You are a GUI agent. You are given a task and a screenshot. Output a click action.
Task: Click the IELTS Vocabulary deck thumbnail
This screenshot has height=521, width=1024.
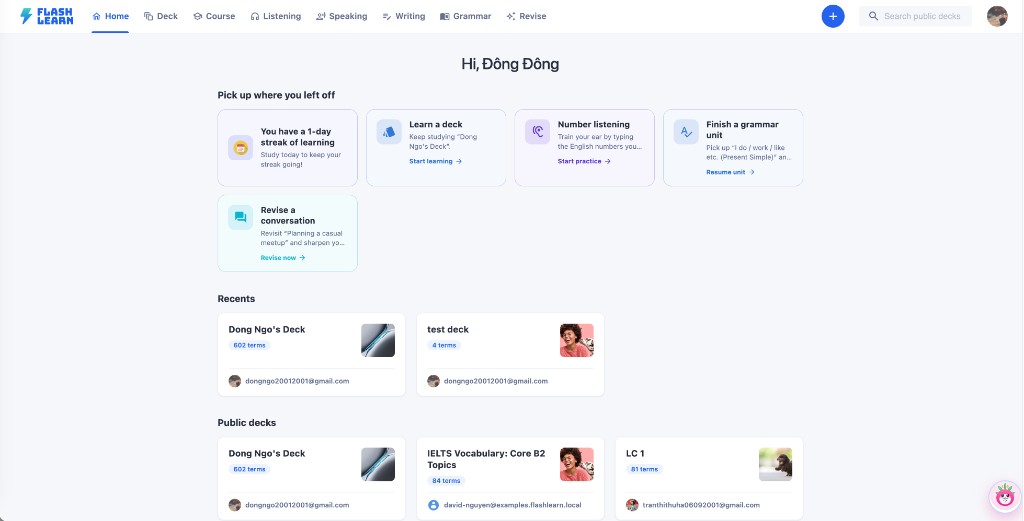pyautogui.click(x=577, y=464)
